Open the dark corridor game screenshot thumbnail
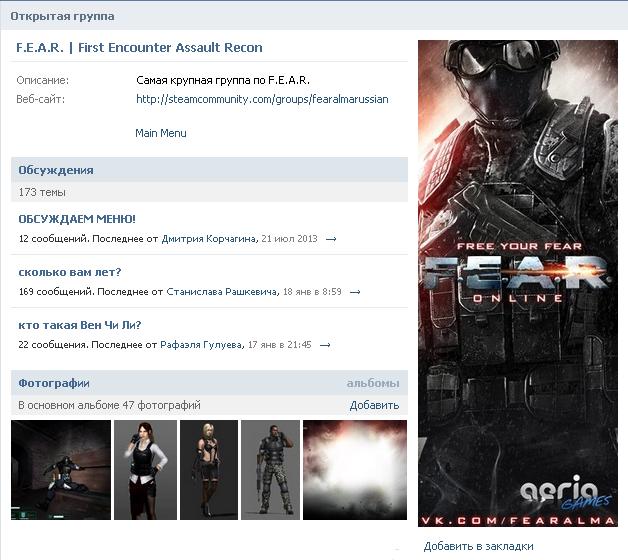628x560 pixels. (x=61, y=470)
